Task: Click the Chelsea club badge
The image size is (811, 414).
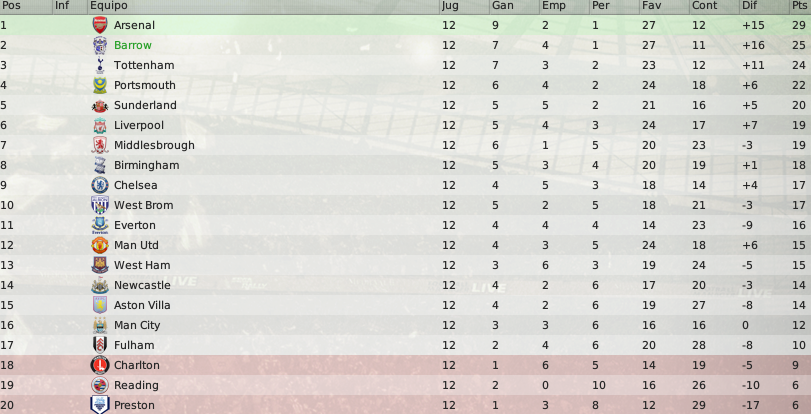Action: pos(100,185)
